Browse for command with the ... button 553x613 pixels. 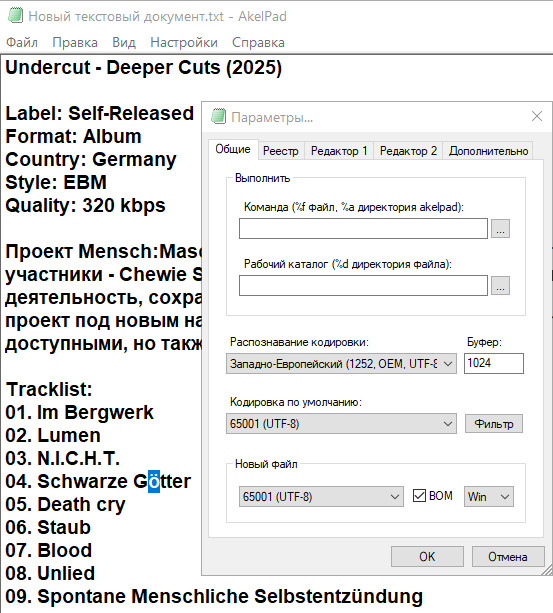point(500,228)
